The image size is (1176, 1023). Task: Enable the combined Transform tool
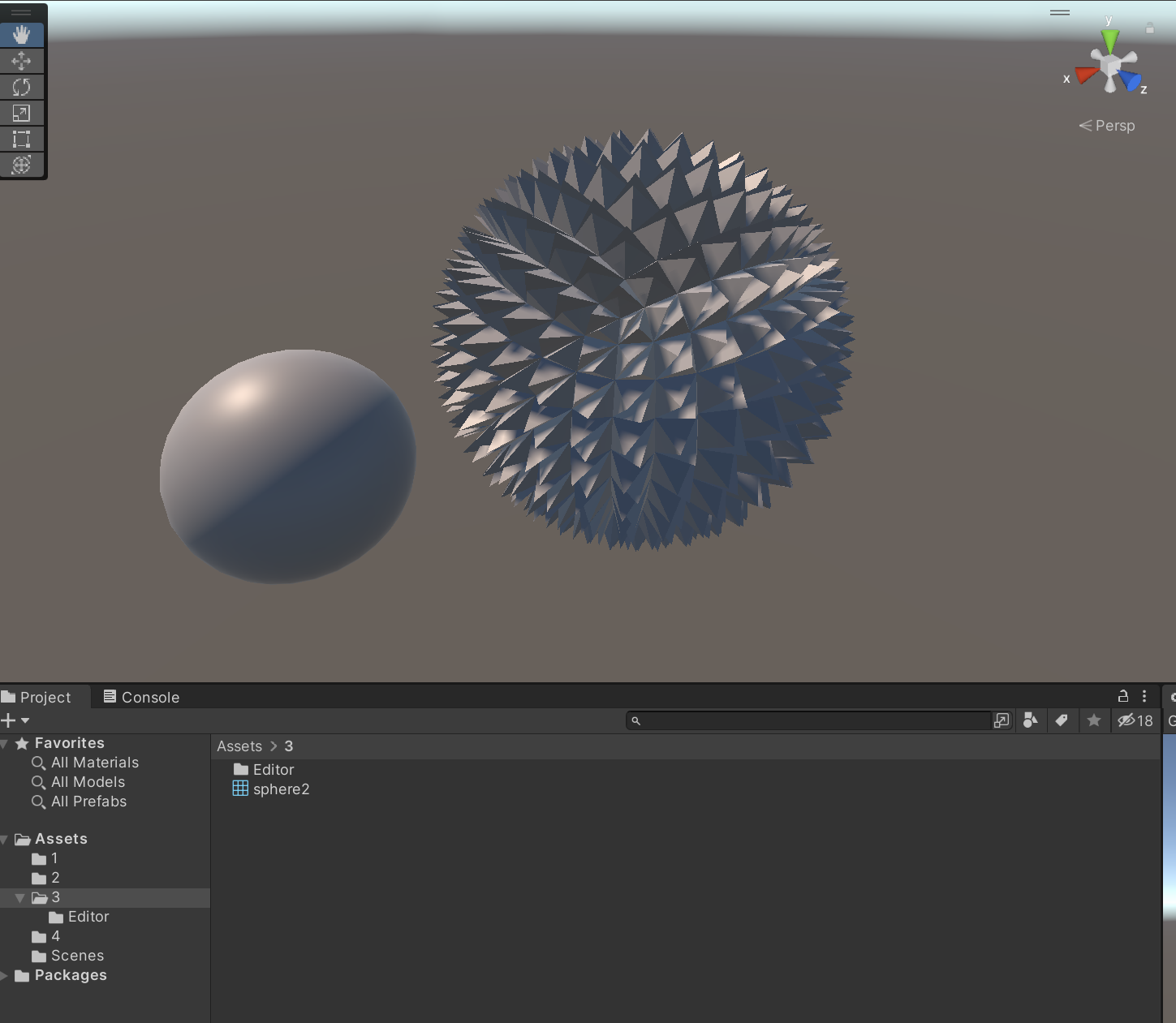pos(22,165)
